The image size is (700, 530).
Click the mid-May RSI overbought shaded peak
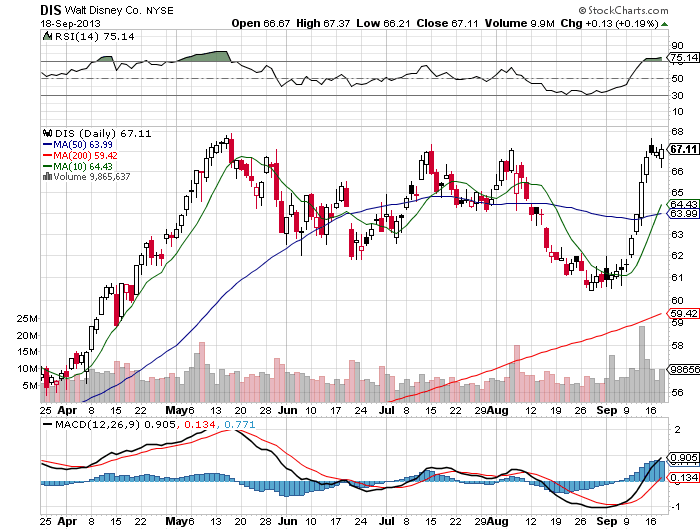tap(205, 56)
